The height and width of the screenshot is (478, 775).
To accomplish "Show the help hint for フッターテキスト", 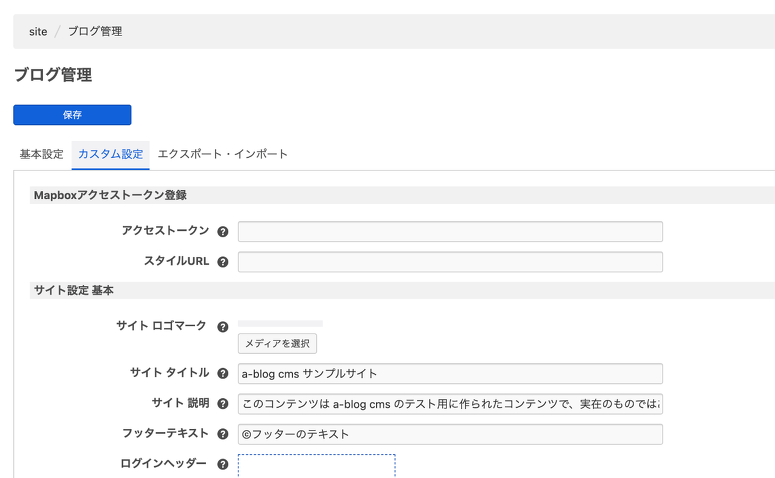I will click(223, 434).
